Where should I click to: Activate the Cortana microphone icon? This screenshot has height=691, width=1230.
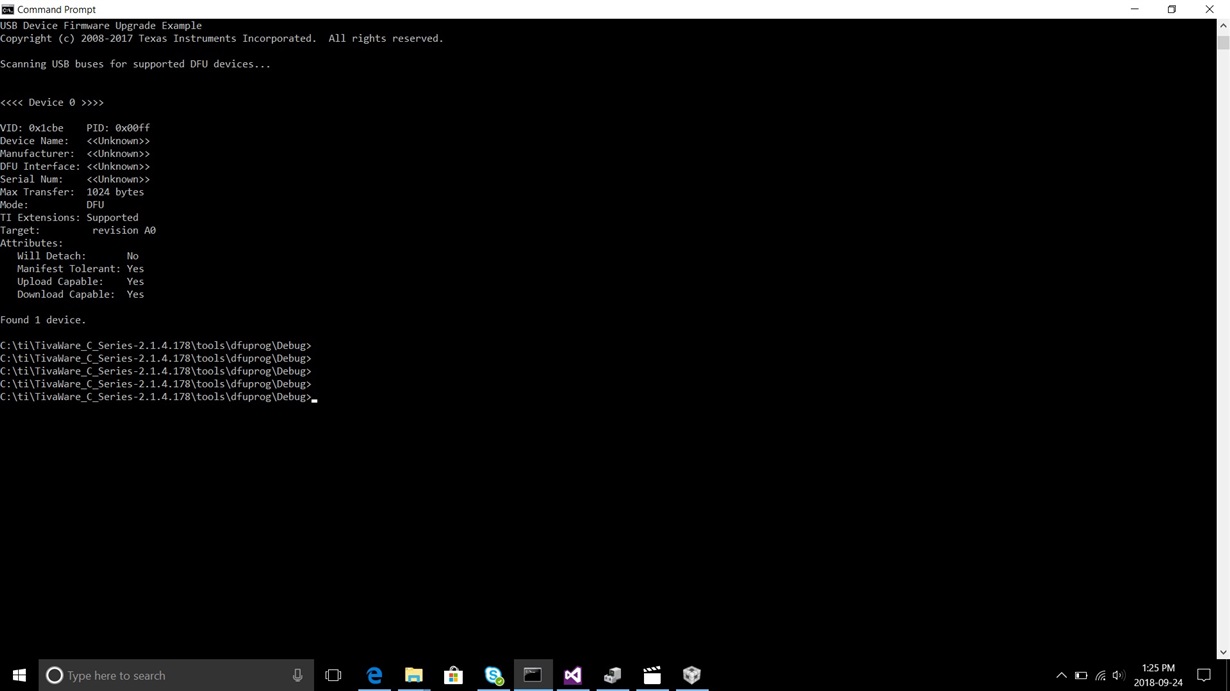(x=297, y=675)
